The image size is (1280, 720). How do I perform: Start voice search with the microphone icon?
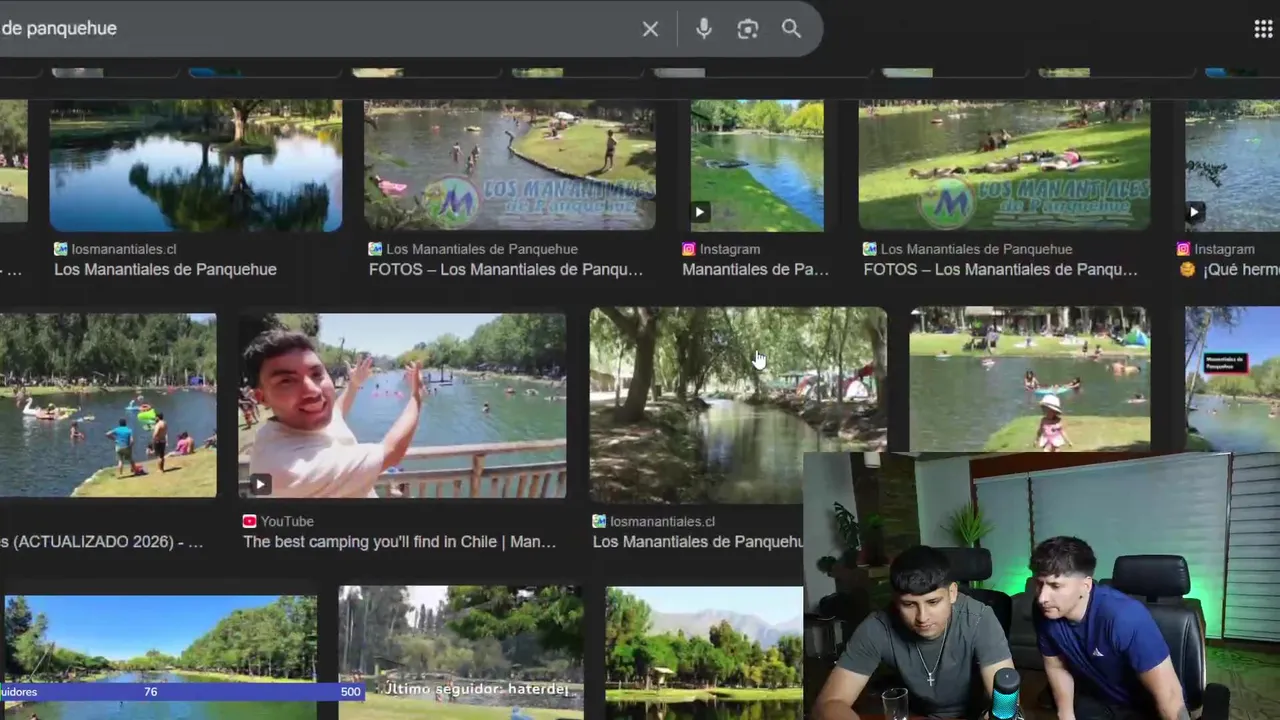click(x=704, y=29)
